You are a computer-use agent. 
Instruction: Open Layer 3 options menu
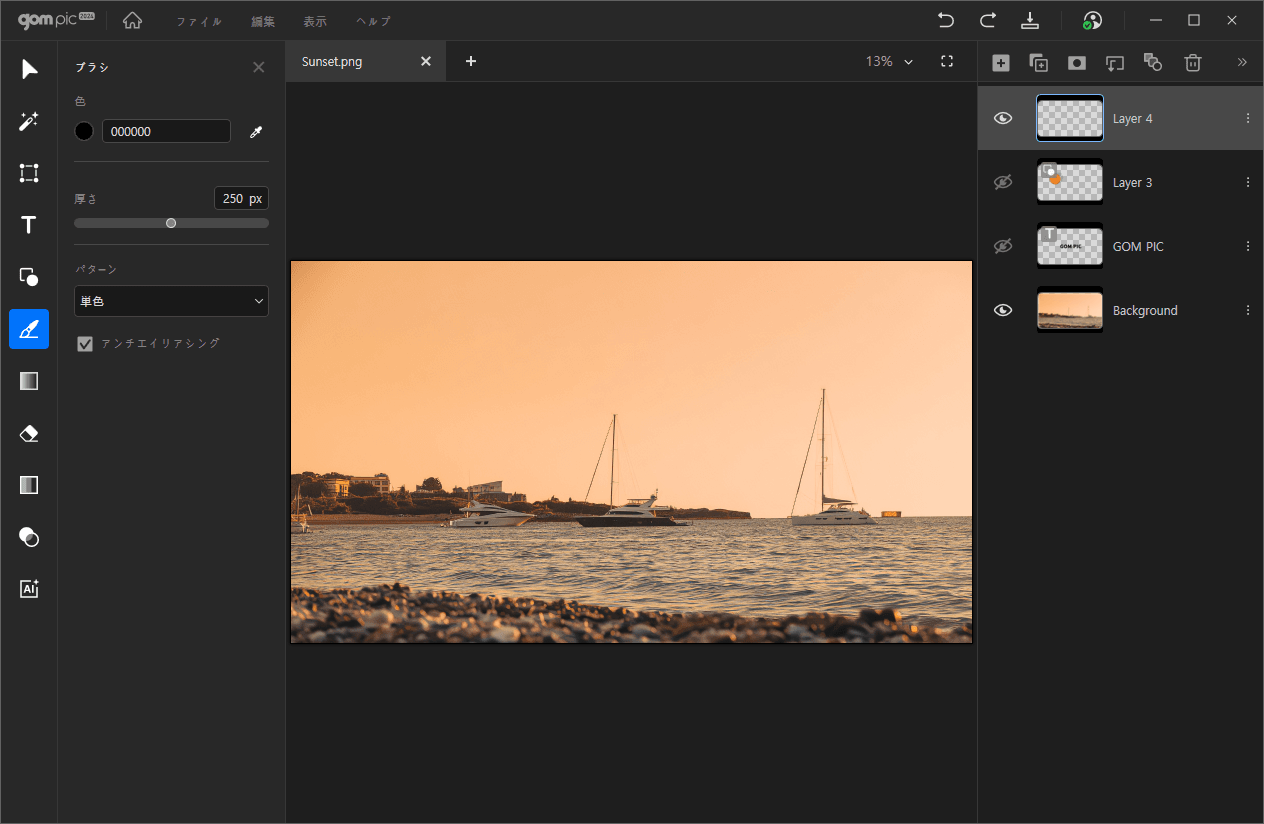1247,182
